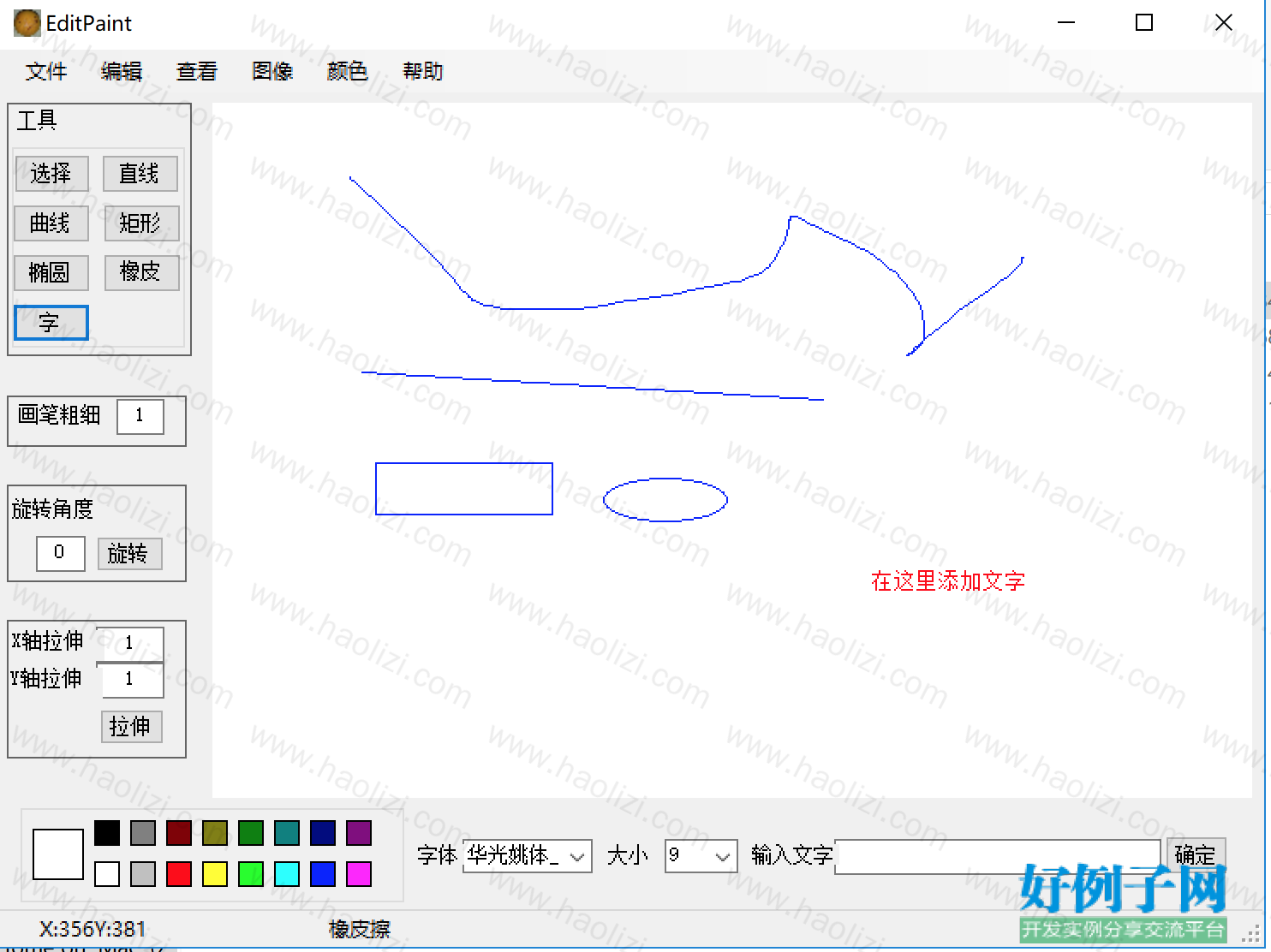
Task: Pick the light gray (silver) swatch
Action: click(x=143, y=874)
